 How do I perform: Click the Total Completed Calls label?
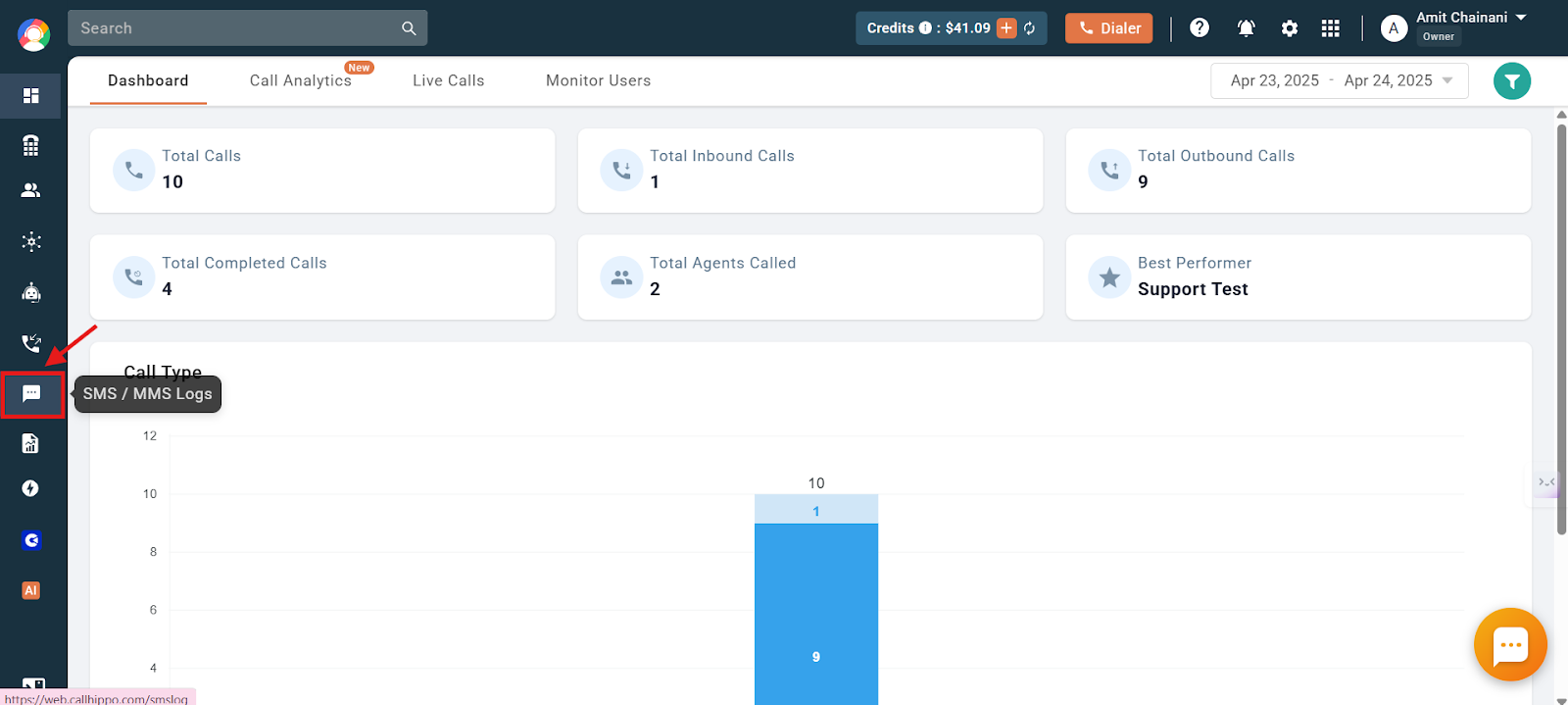(244, 263)
